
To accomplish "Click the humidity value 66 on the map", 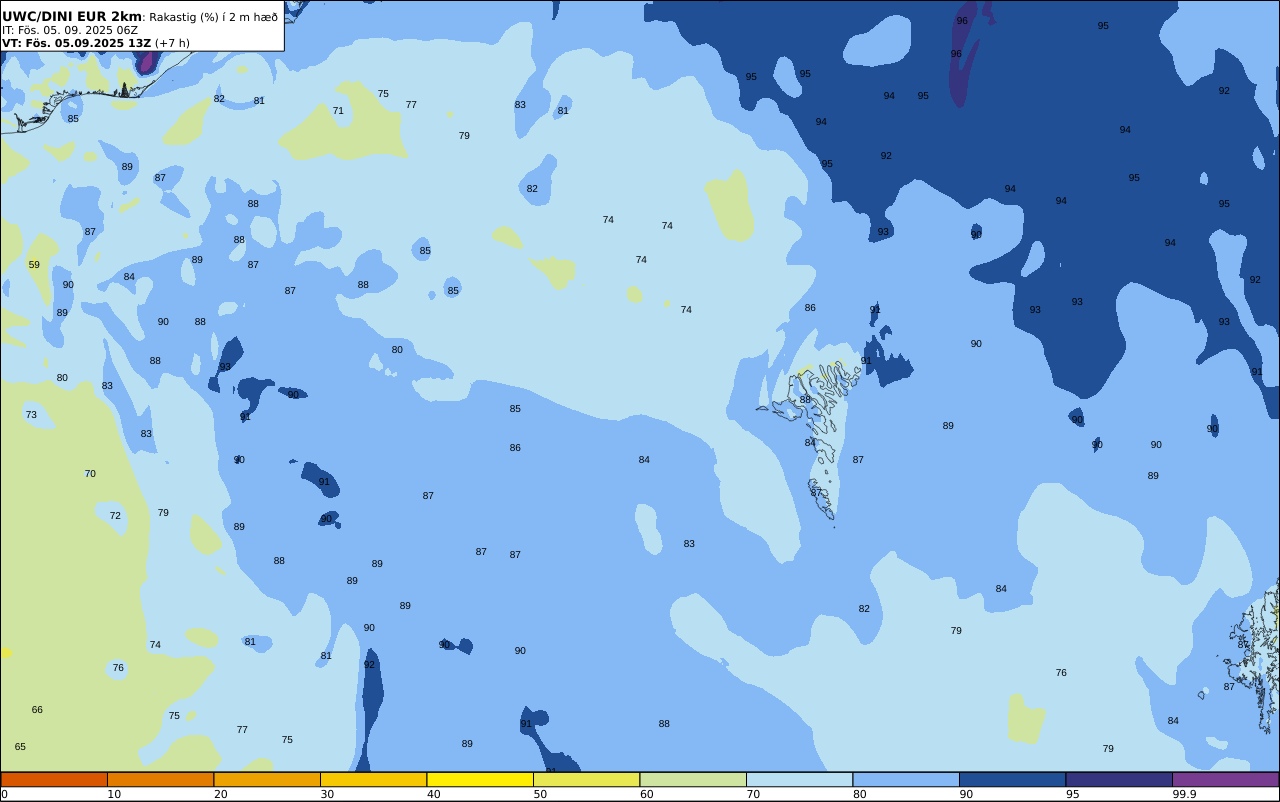I will coord(37,710).
